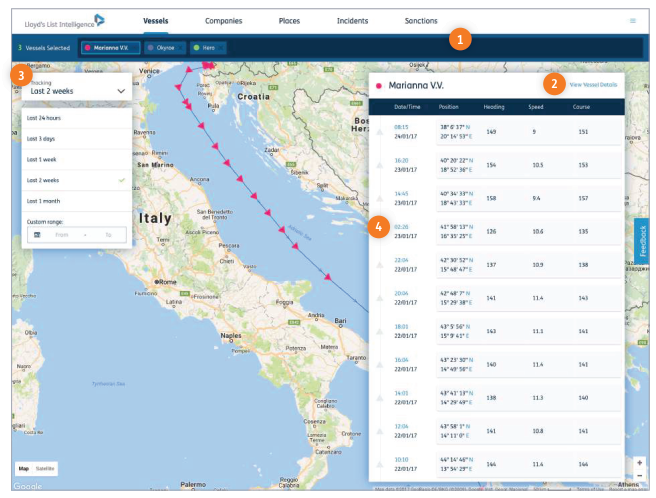Choose Last 24 hours tracking option

(x=77, y=118)
